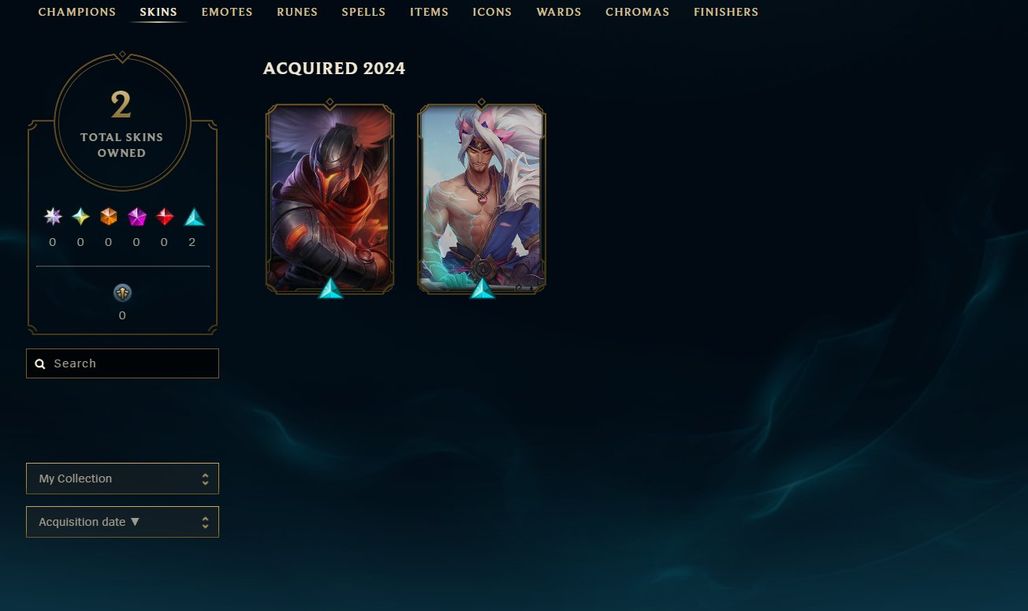
Task: Select the white-haired Yasuo skin card
Action: point(482,199)
